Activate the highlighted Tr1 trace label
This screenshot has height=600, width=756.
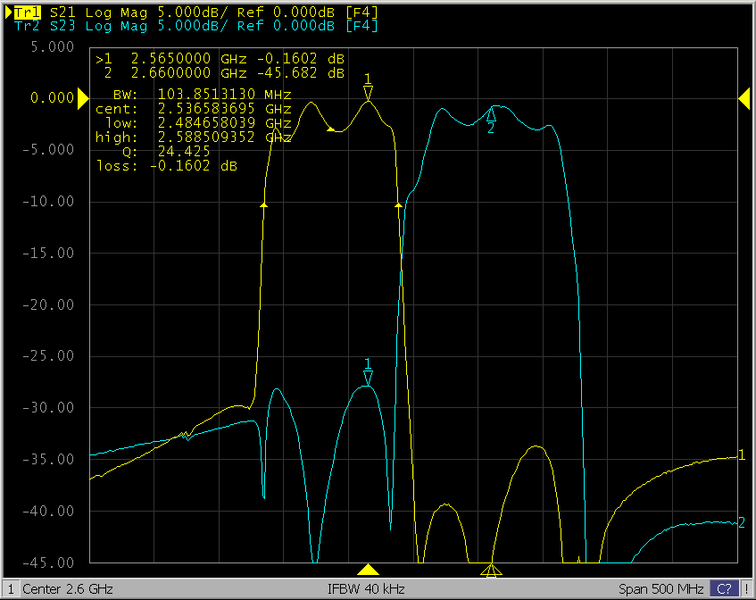[25, 10]
